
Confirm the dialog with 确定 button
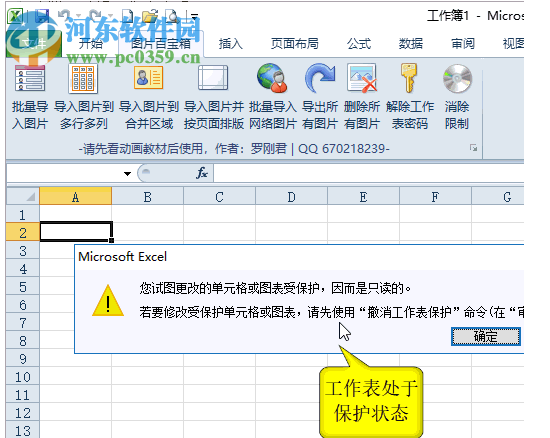[x=485, y=337]
